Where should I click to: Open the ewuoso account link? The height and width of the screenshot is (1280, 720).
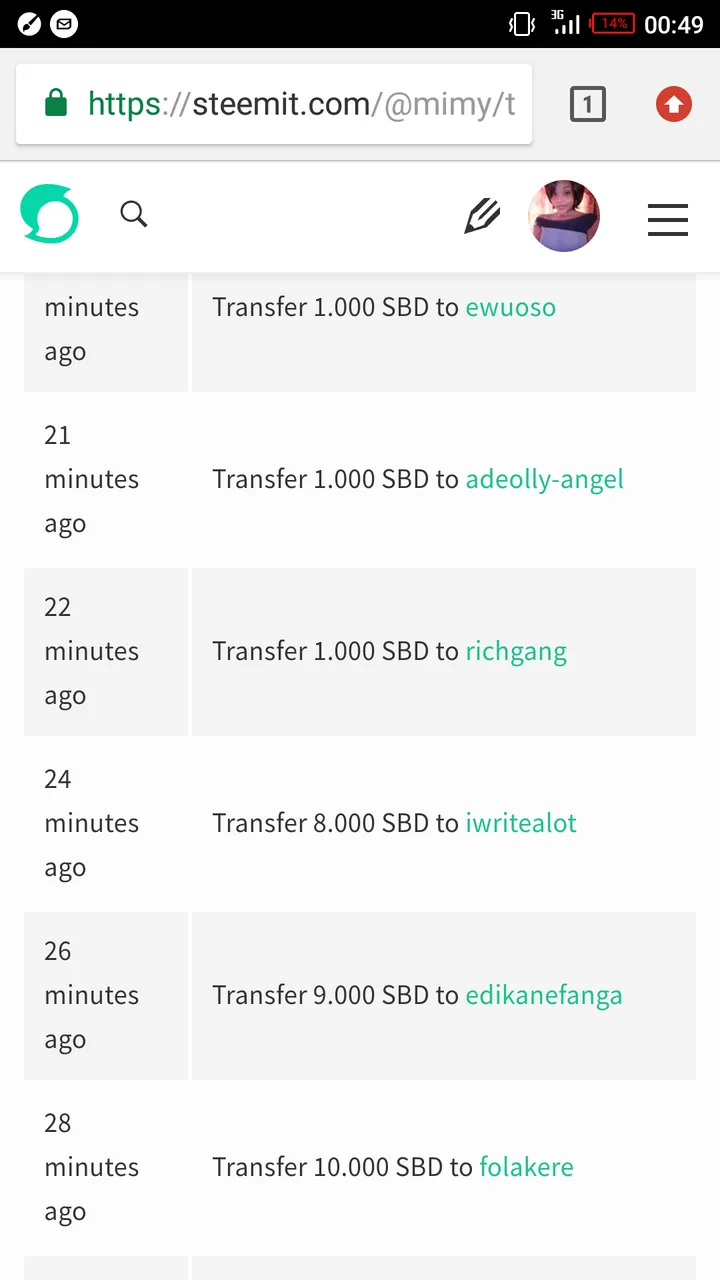point(510,307)
